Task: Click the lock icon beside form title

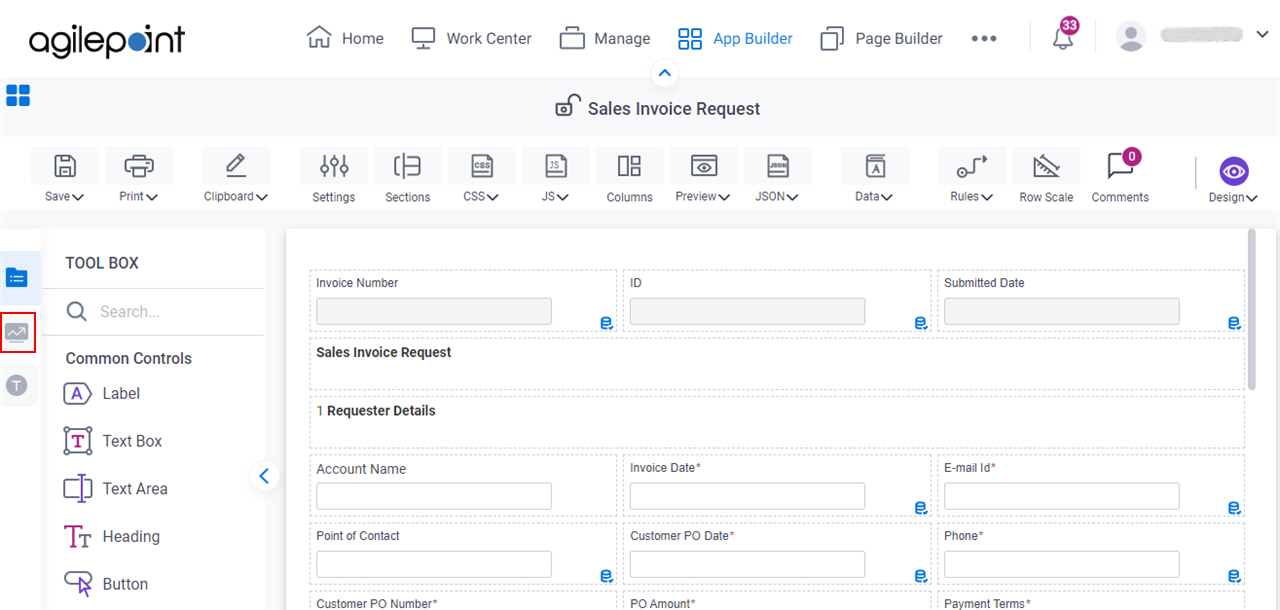Action: pyautogui.click(x=568, y=105)
